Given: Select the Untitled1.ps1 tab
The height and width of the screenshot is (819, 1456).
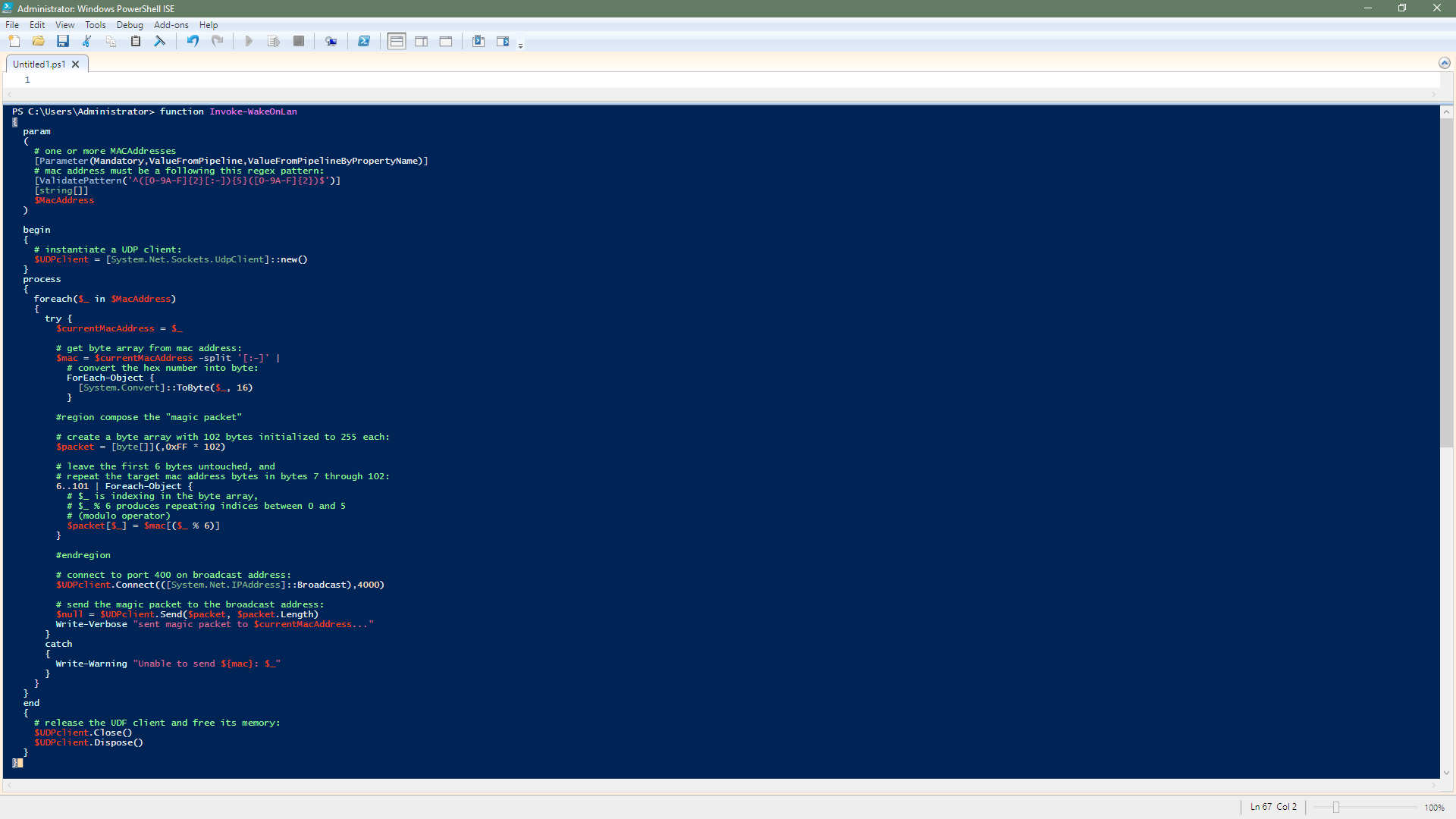Looking at the screenshot, I should point(39,64).
